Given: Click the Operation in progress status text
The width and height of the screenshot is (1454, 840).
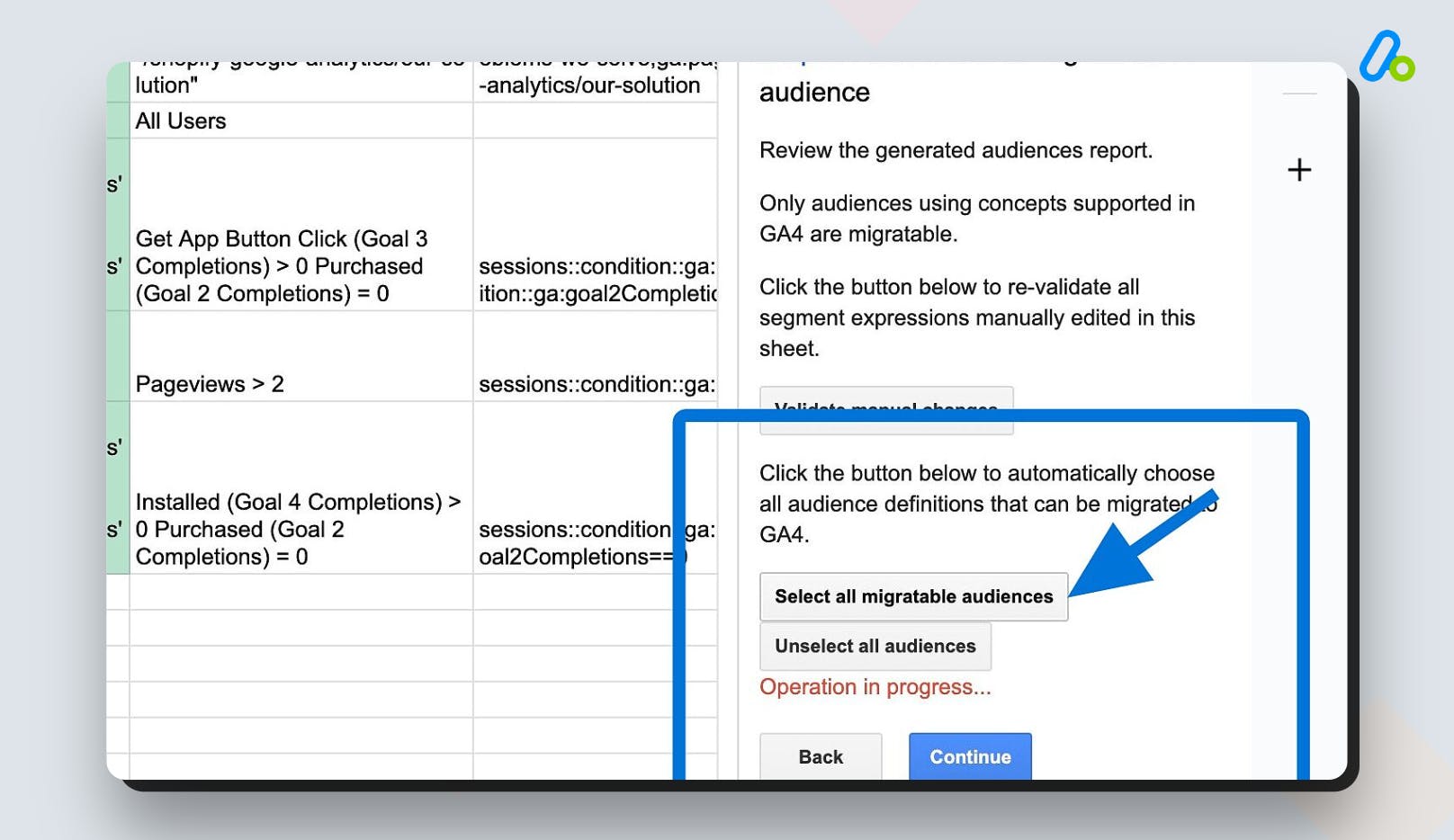Looking at the screenshot, I should 875,687.
